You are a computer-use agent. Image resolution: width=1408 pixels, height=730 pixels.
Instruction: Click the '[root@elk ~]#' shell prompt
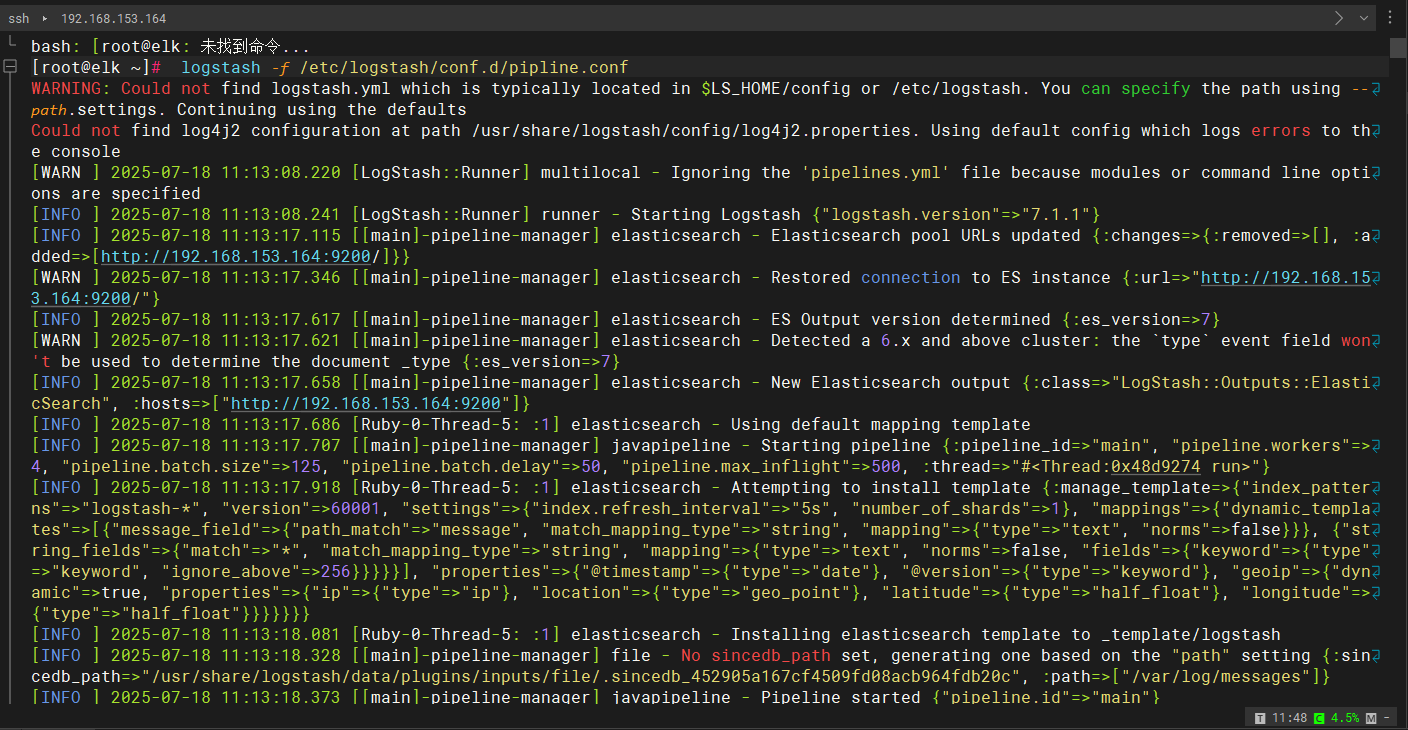[x=95, y=68]
